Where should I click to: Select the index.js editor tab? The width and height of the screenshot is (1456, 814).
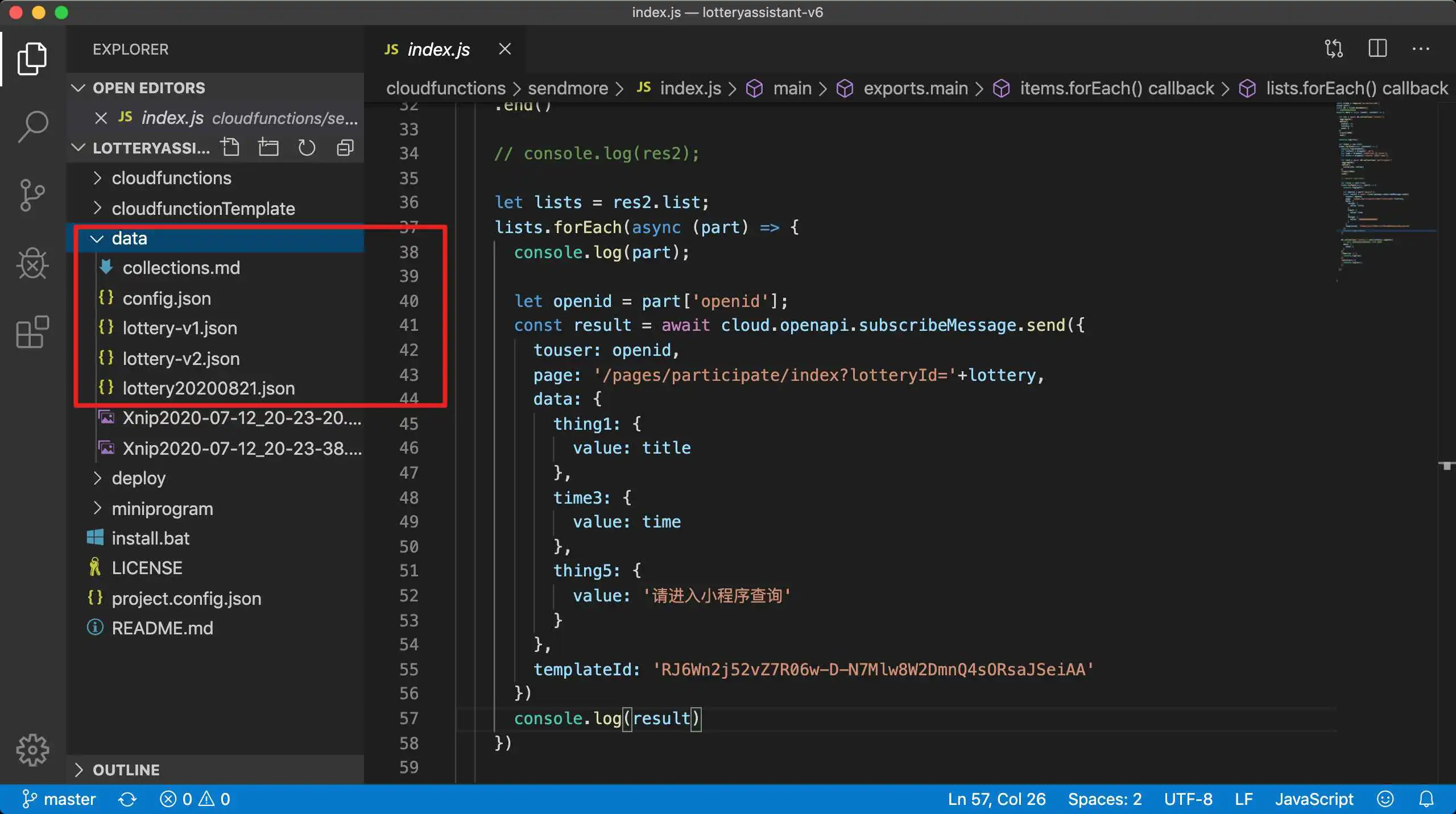pos(439,49)
